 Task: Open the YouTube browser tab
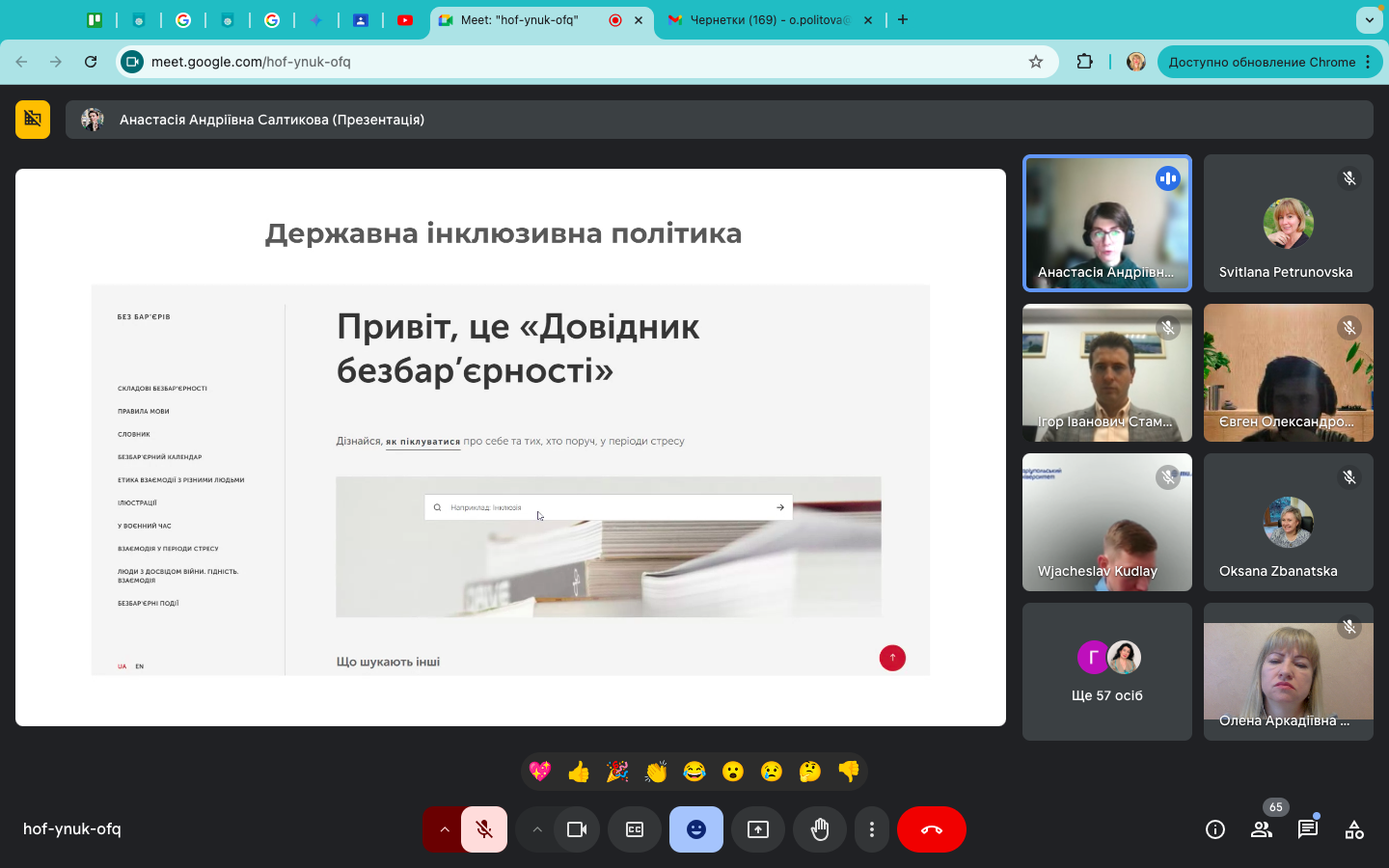point(405,20)
